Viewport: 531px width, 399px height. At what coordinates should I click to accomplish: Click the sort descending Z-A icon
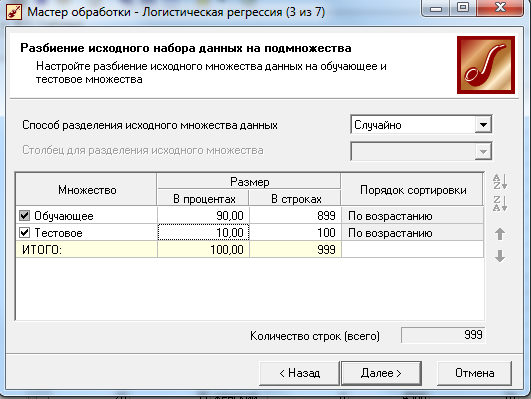[x=500, y=204]
